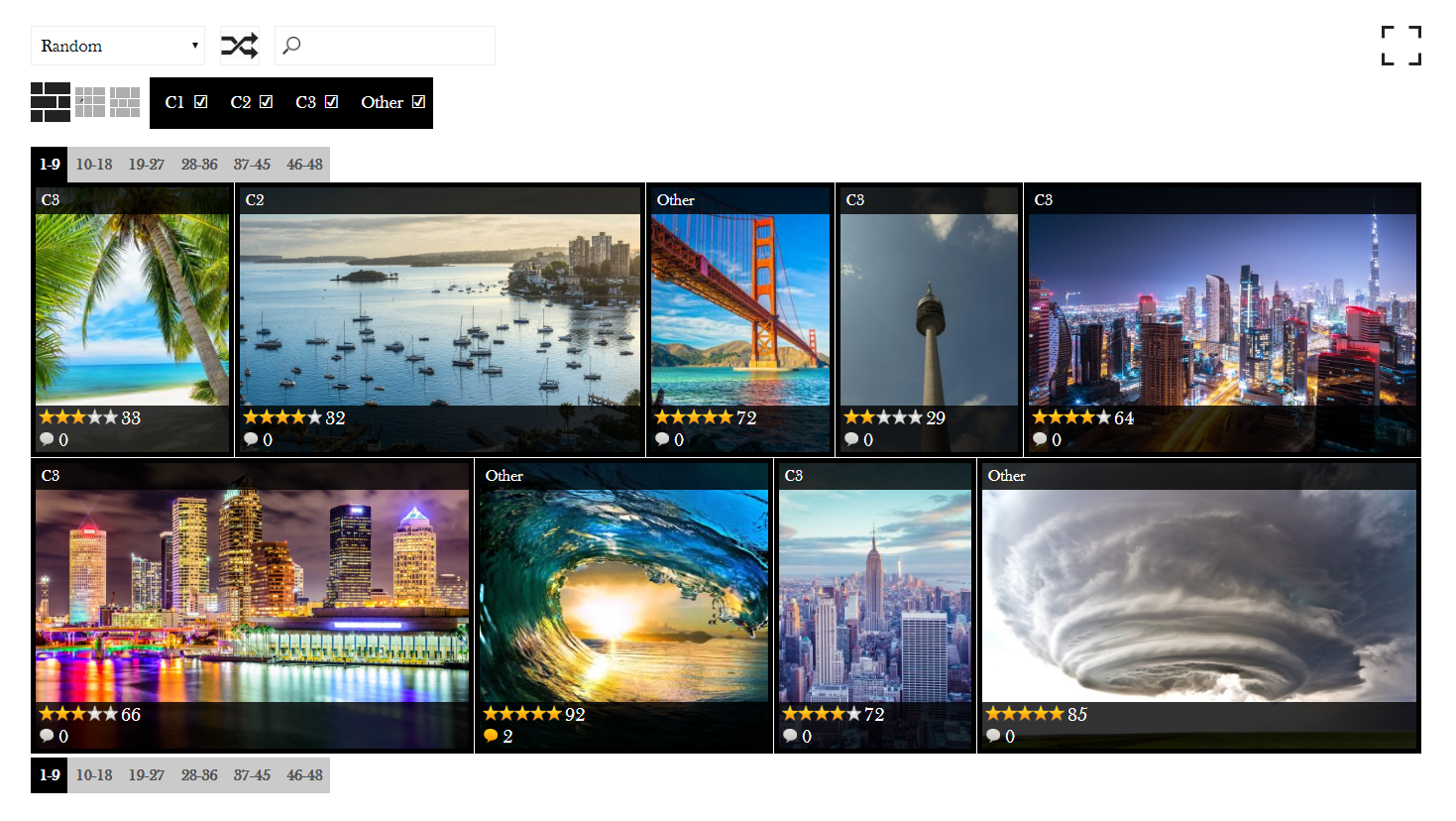Screen dimensions: 1456x821
Task: Click the comment bubble on the wave photo
Action: pyautogui.click(x=491, y=736)
